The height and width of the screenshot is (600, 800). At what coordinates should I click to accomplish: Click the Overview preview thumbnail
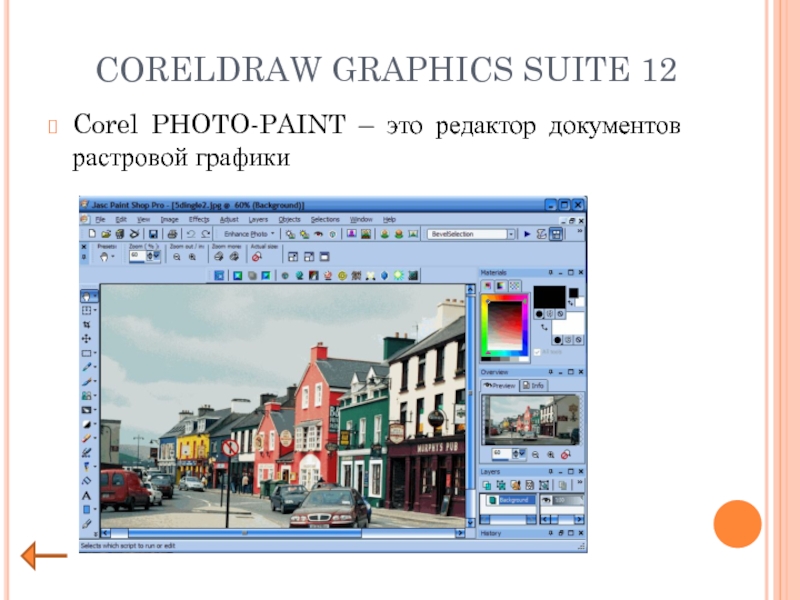[532, 419]
